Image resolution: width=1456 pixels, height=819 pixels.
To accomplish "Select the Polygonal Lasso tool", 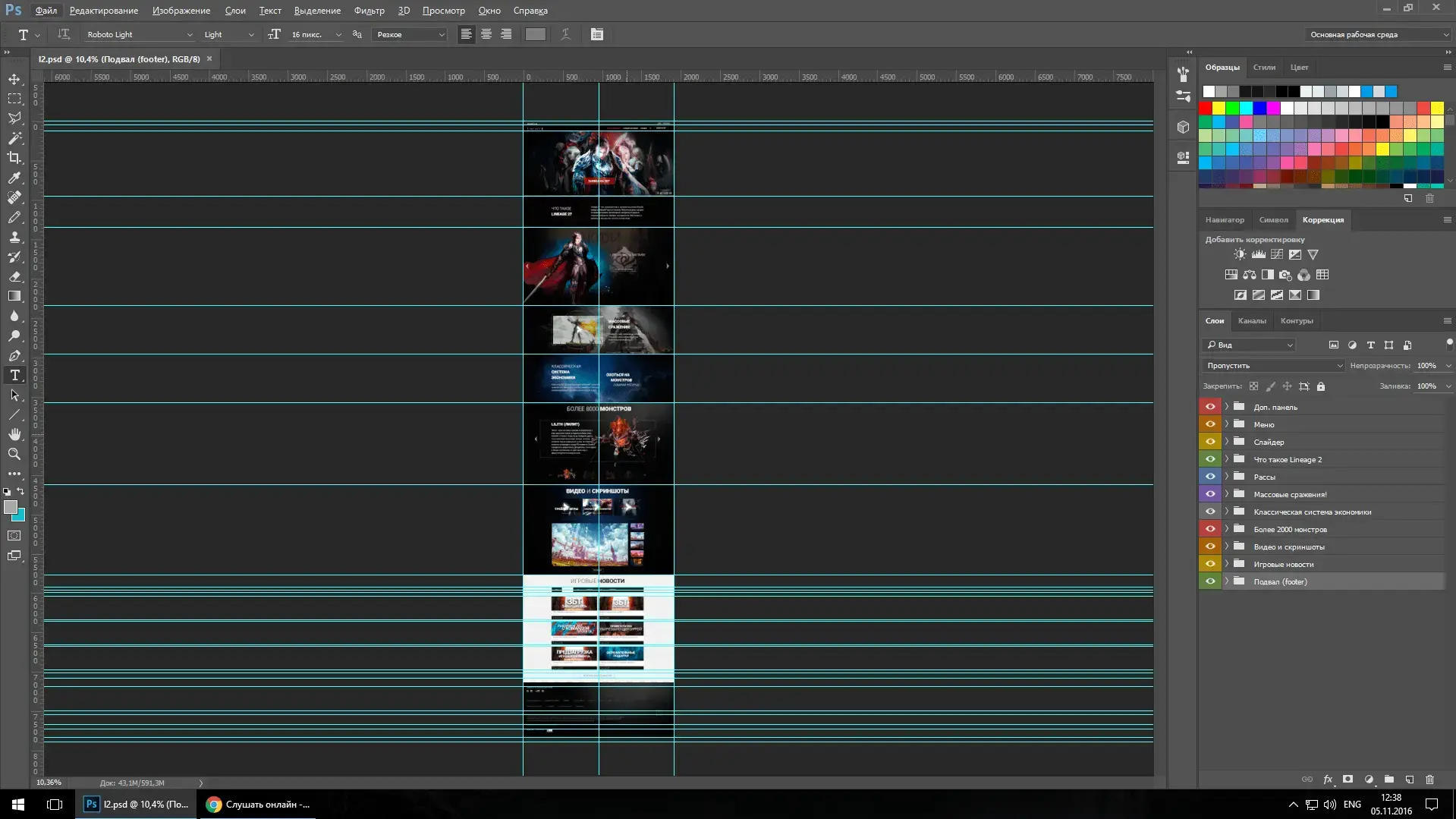I will (x=14, y=118).
